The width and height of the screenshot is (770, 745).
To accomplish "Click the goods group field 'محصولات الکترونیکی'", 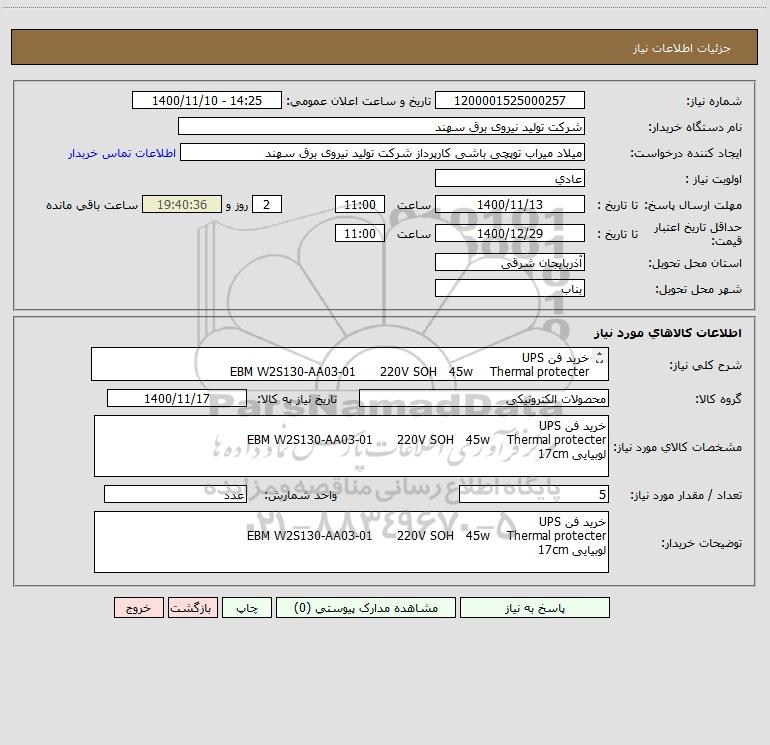I will tap(484, 398).
